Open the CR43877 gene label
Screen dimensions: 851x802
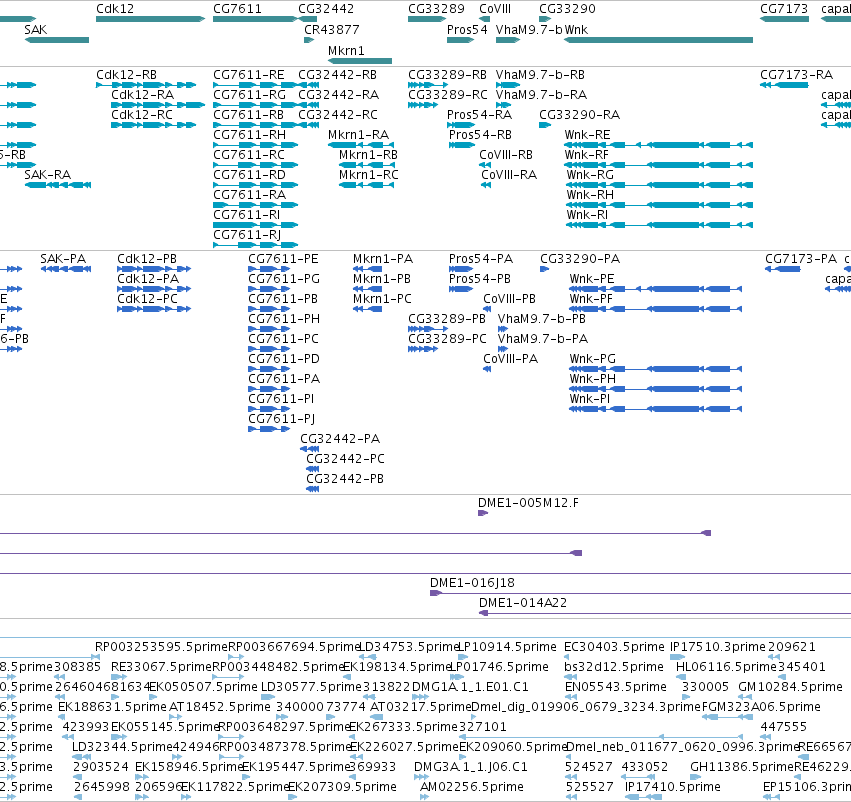[332, 29]
